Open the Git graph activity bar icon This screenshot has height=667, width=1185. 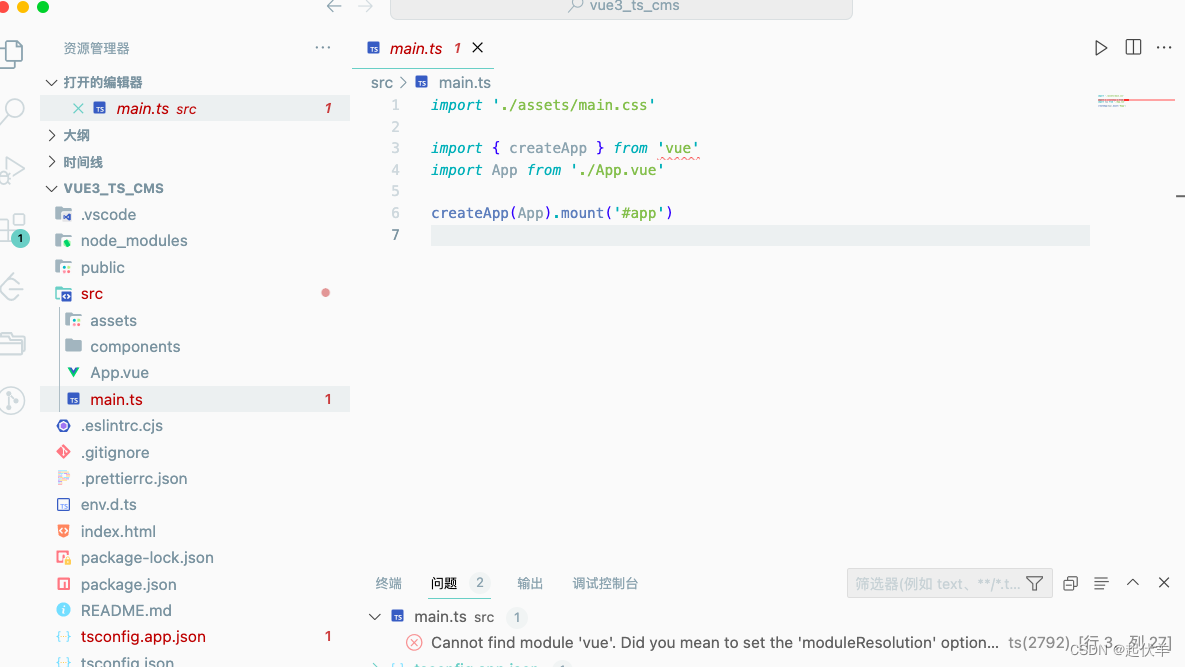[x=13, y=400]
